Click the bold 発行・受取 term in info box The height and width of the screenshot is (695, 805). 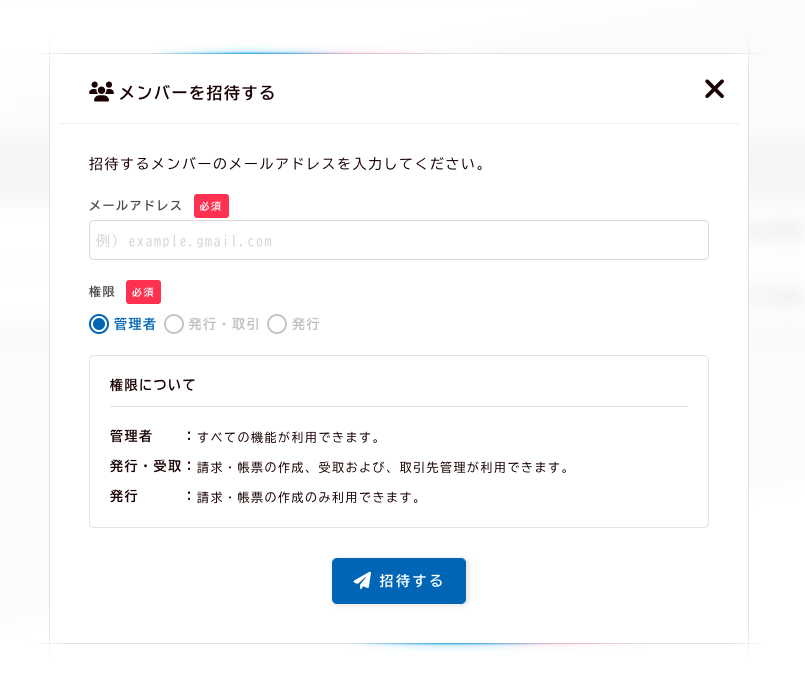pos(145,467)
